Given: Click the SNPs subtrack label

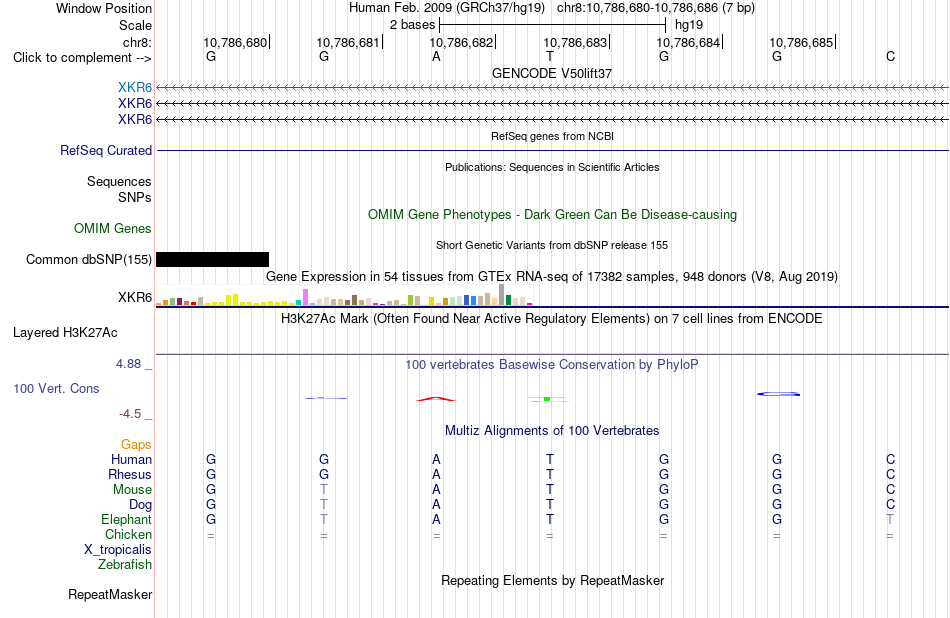Looking at the screenshot, I should point(135,198).
